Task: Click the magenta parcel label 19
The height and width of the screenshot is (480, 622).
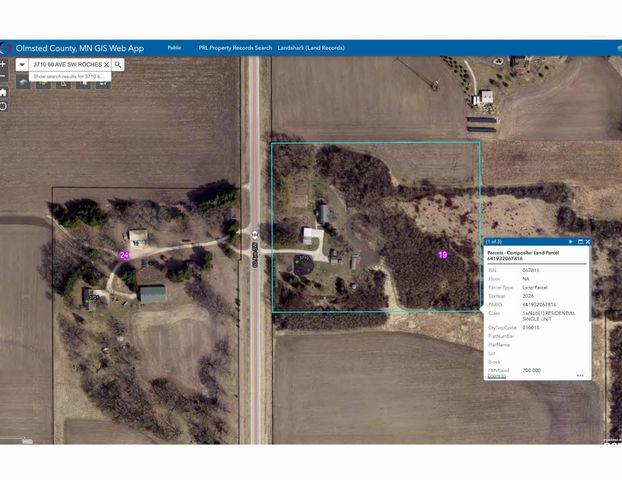Action: (442, 255)
